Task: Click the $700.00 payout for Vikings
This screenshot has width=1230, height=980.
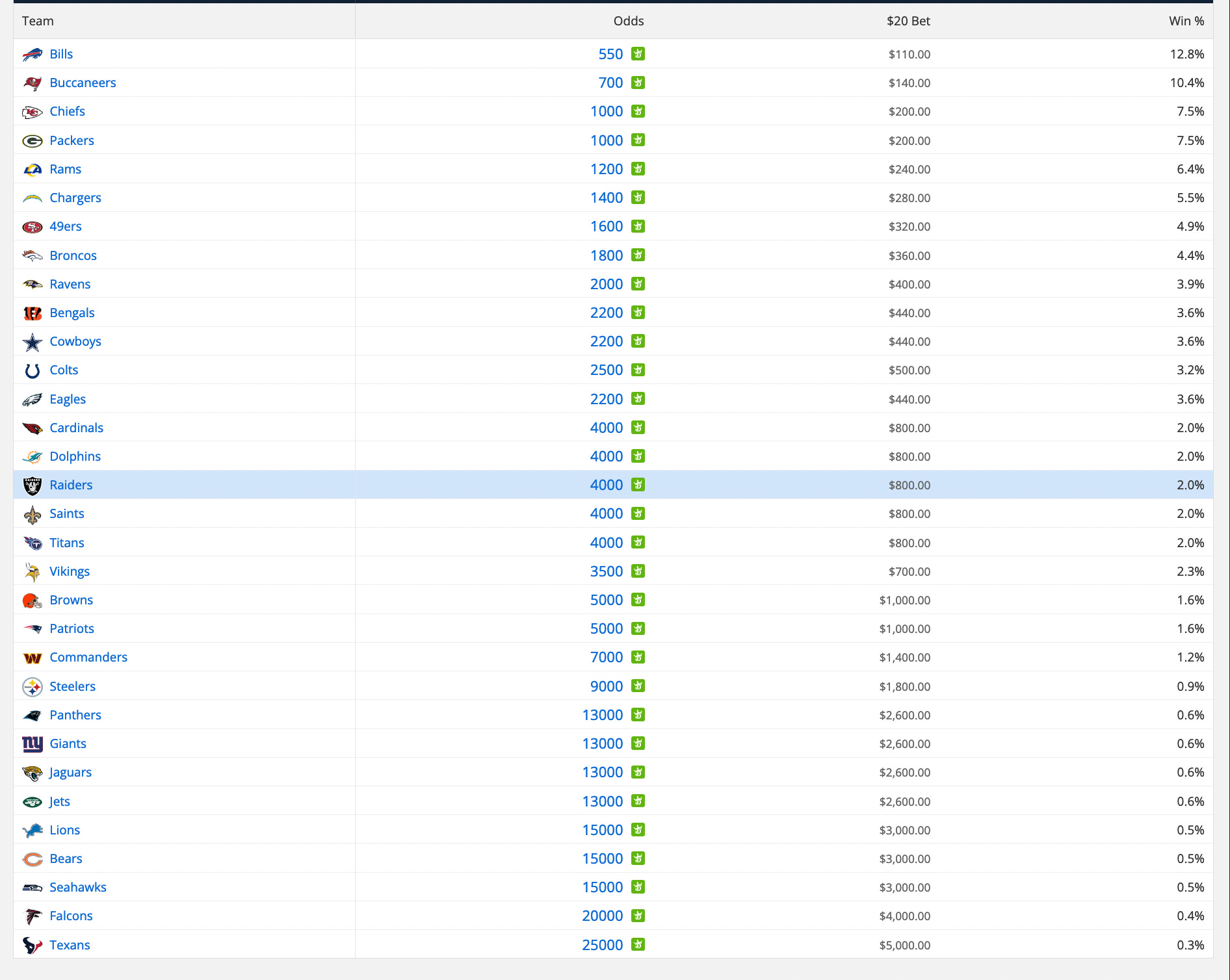Action: [909, 572]
